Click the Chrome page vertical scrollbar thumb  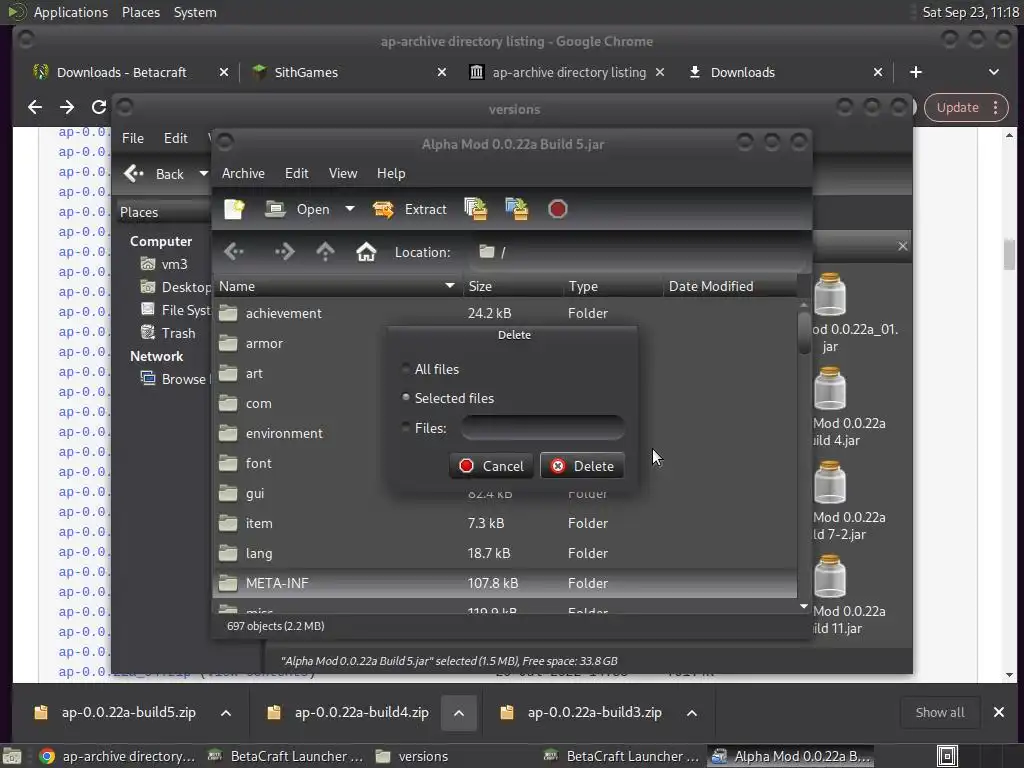[1009, 255]
